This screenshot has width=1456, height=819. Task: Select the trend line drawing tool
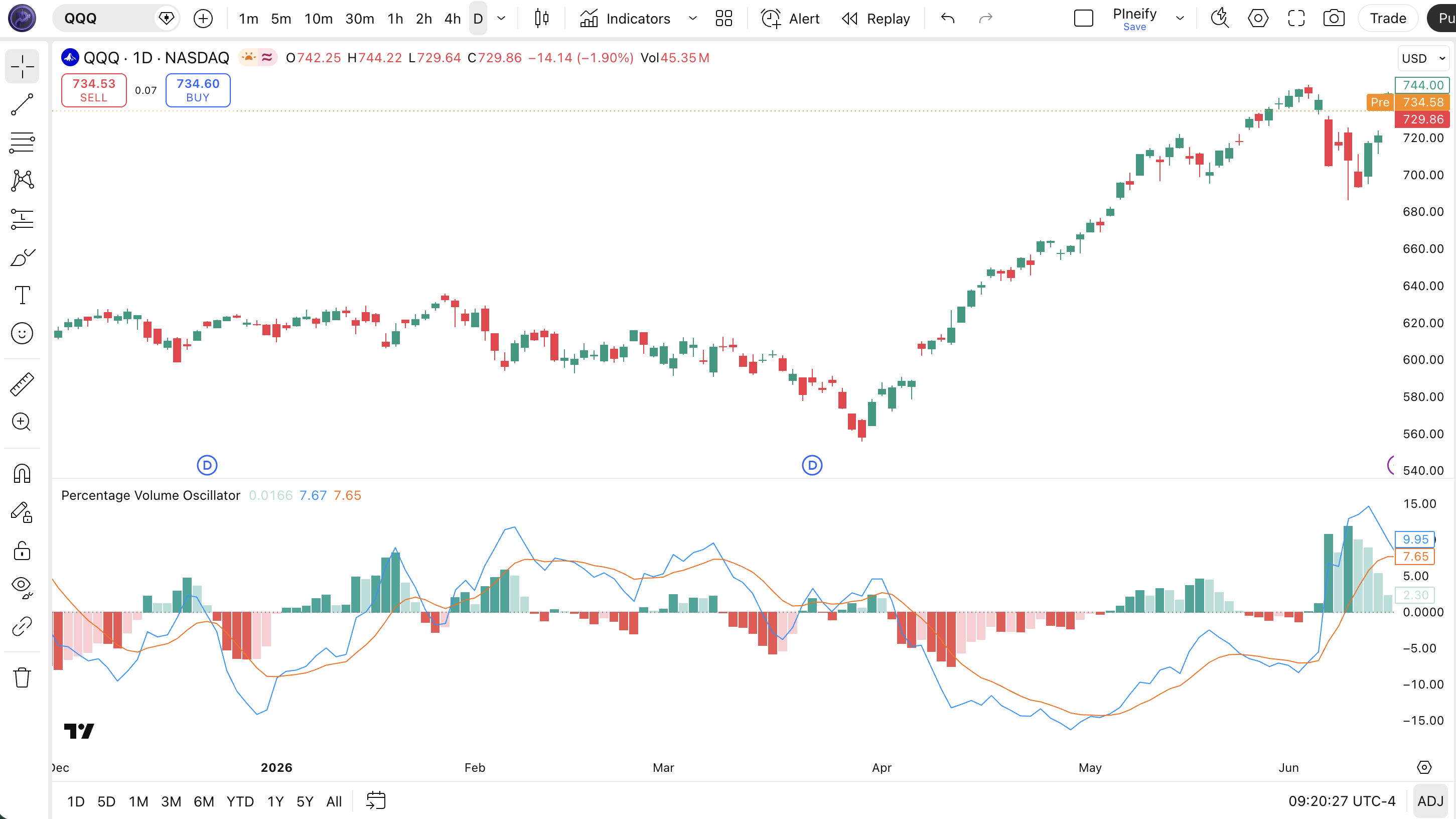pos(22,104)
